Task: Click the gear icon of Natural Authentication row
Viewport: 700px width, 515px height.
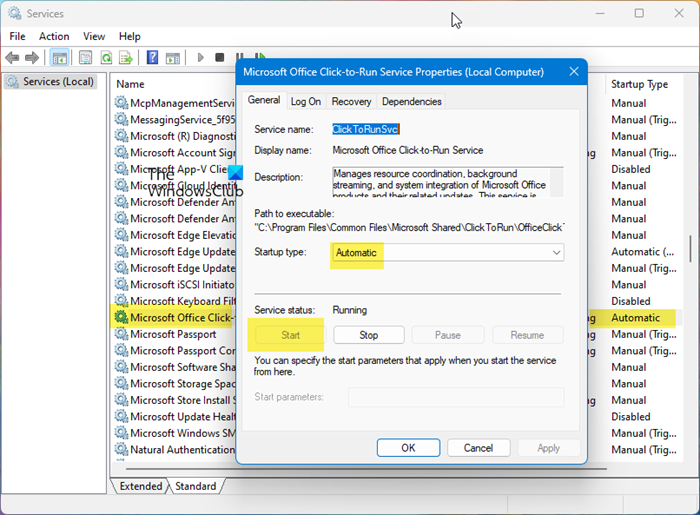Action: pos(121,449)
